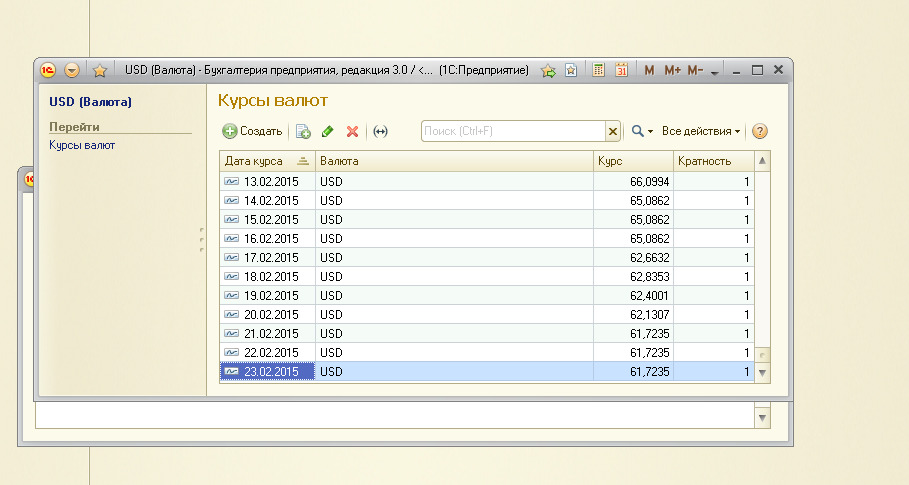Select the row dated 15.02.2015

pyautogui.click(x=487, y=220)
